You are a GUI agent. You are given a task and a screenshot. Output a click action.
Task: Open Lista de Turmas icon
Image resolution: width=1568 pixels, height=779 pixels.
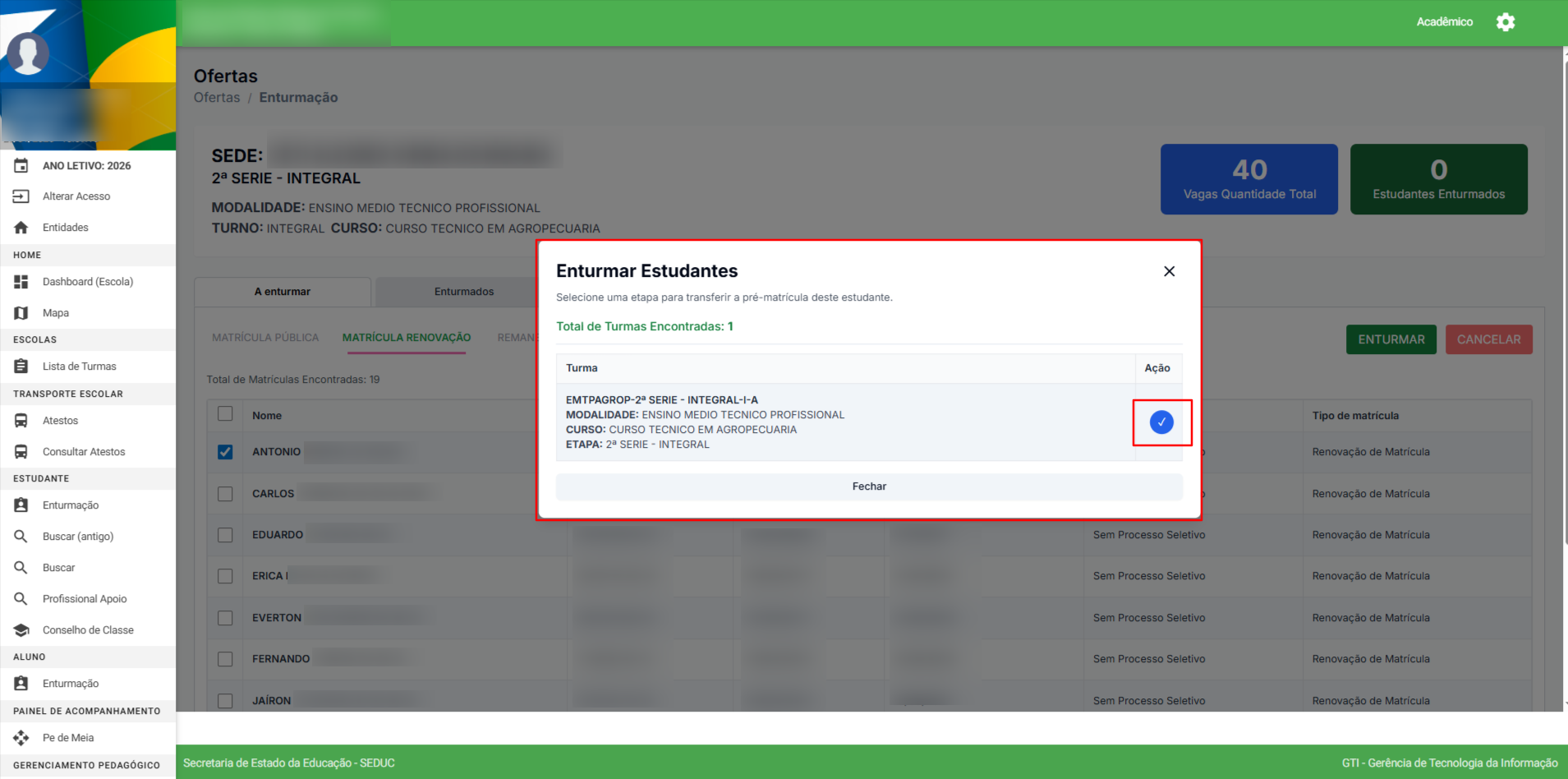[21, 366]
